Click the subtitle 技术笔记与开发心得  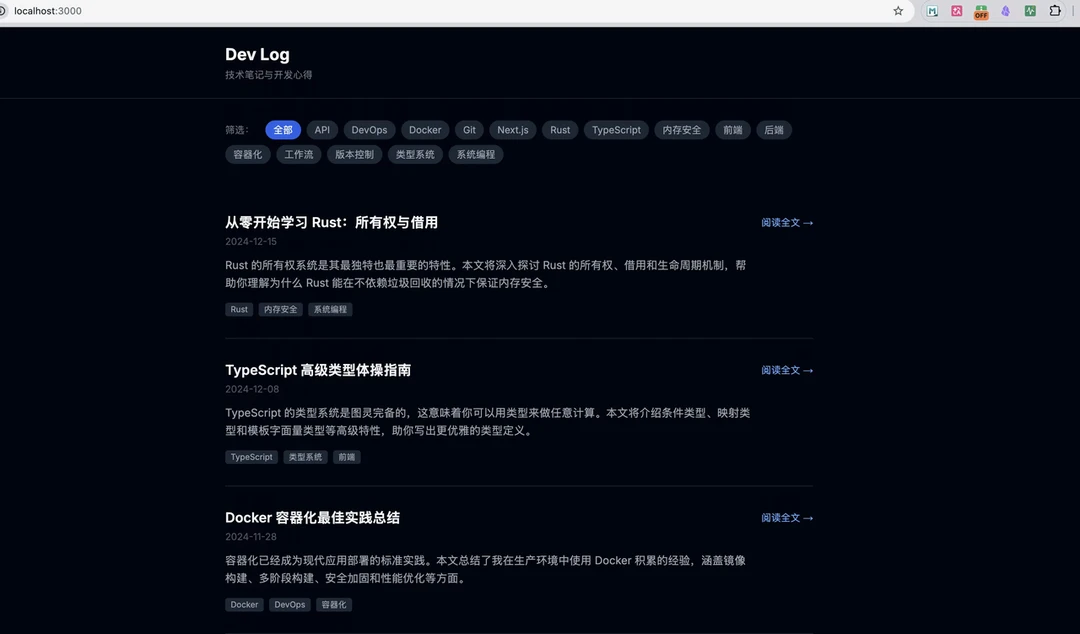coord(269,74)
